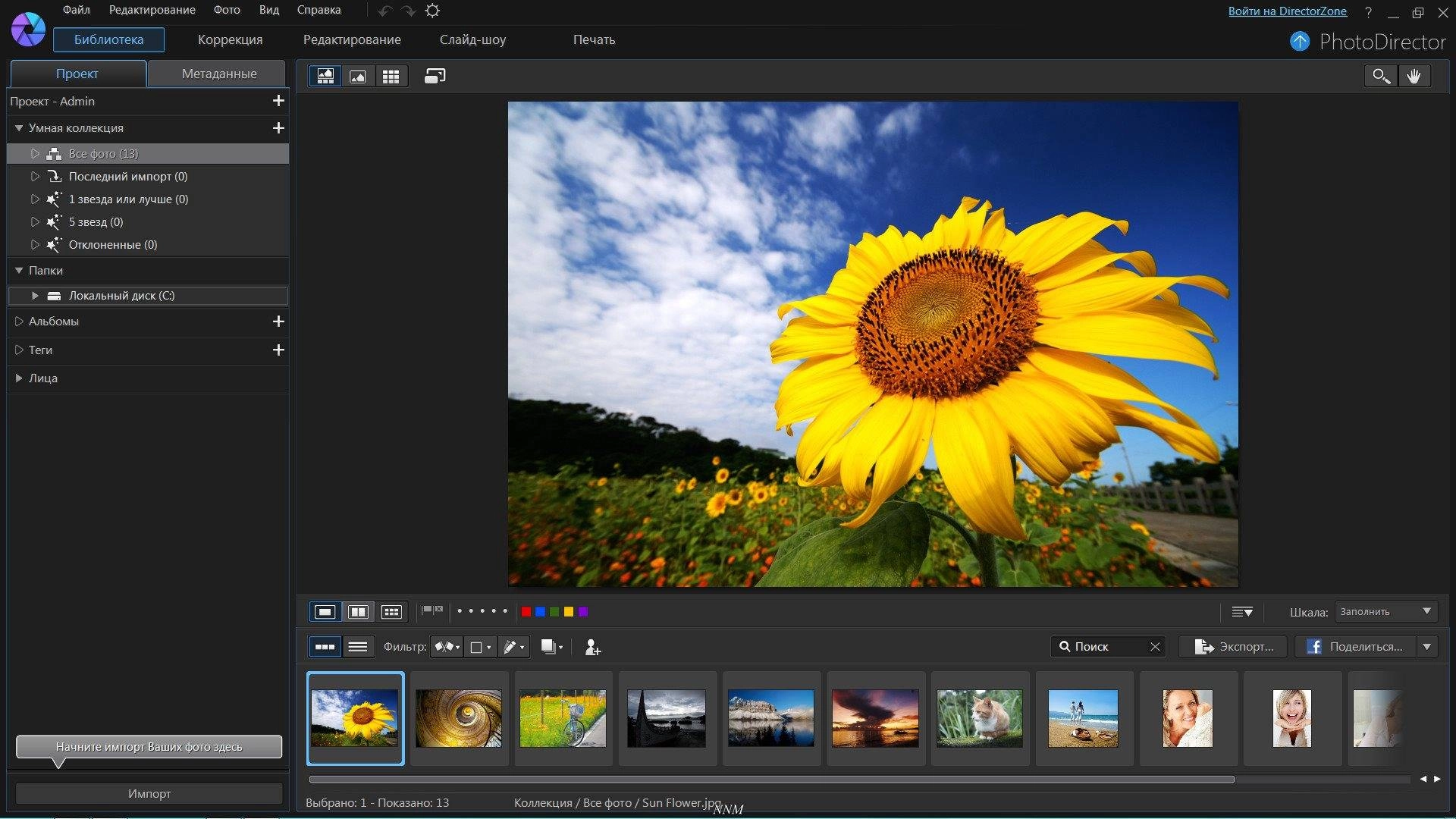Collapse the Папки section
Image resolution: width=1456 pixels, height=819 pixels.
click(19, 270)
